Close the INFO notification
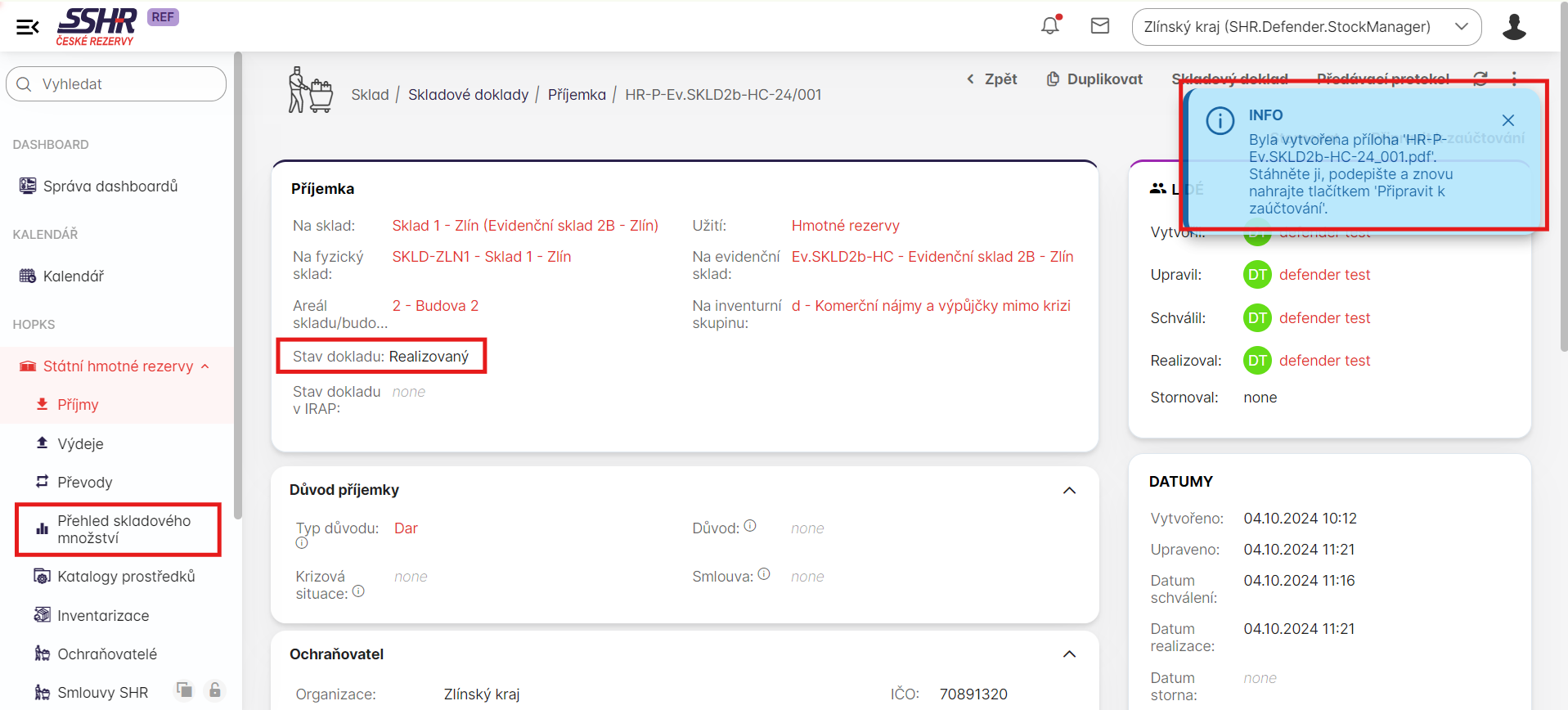 coord(1508,120)
